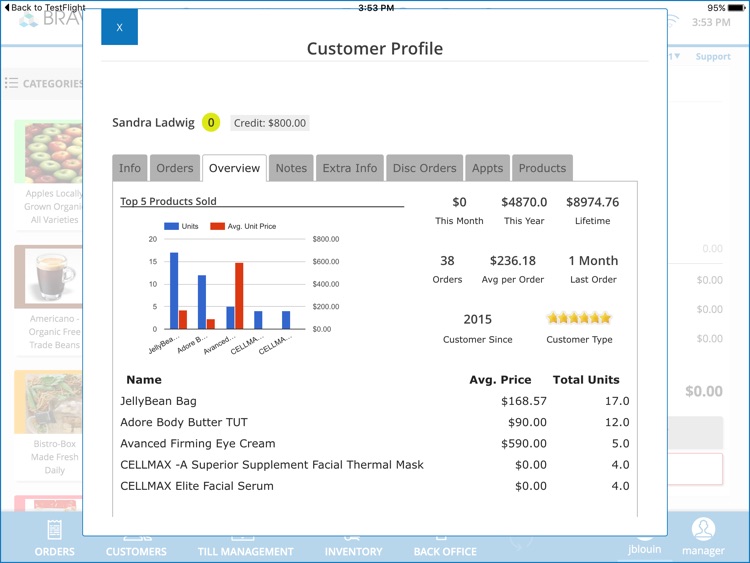Tap the Credit: $800.00 label
The image size is (750, 563).
click(270, 123)
